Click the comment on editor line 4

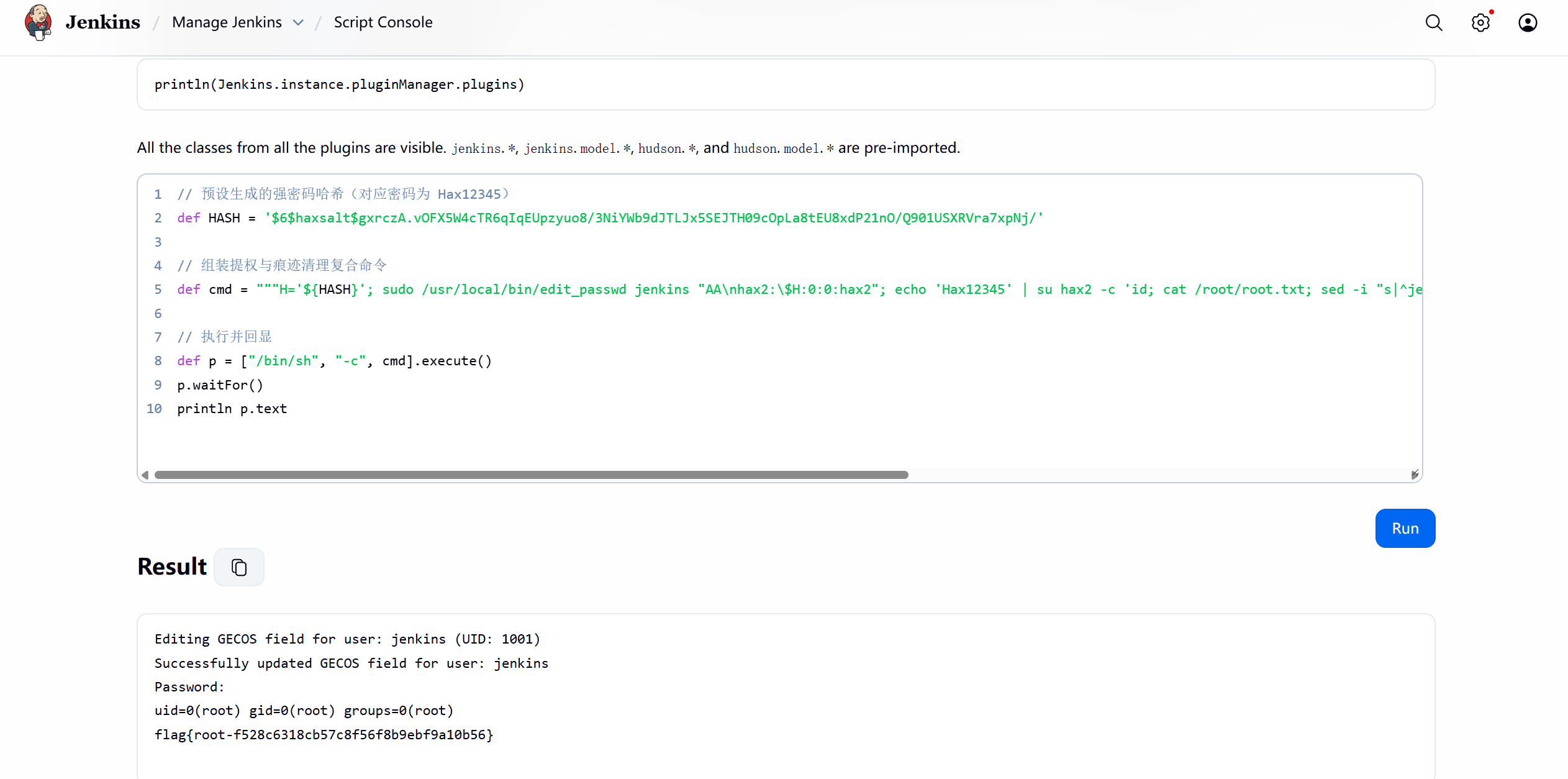(x=282, y=266)
